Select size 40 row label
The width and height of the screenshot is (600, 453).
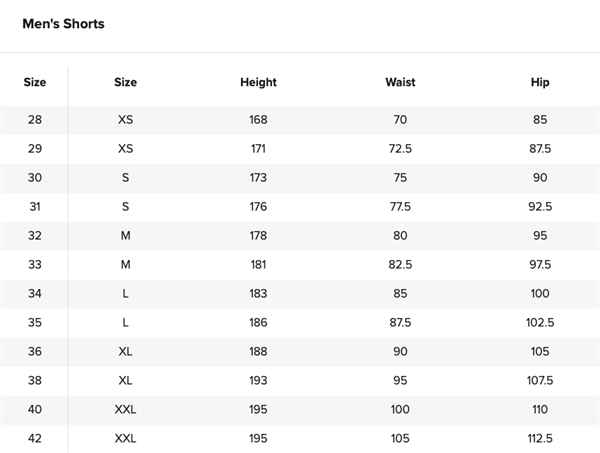click(35, 409)
